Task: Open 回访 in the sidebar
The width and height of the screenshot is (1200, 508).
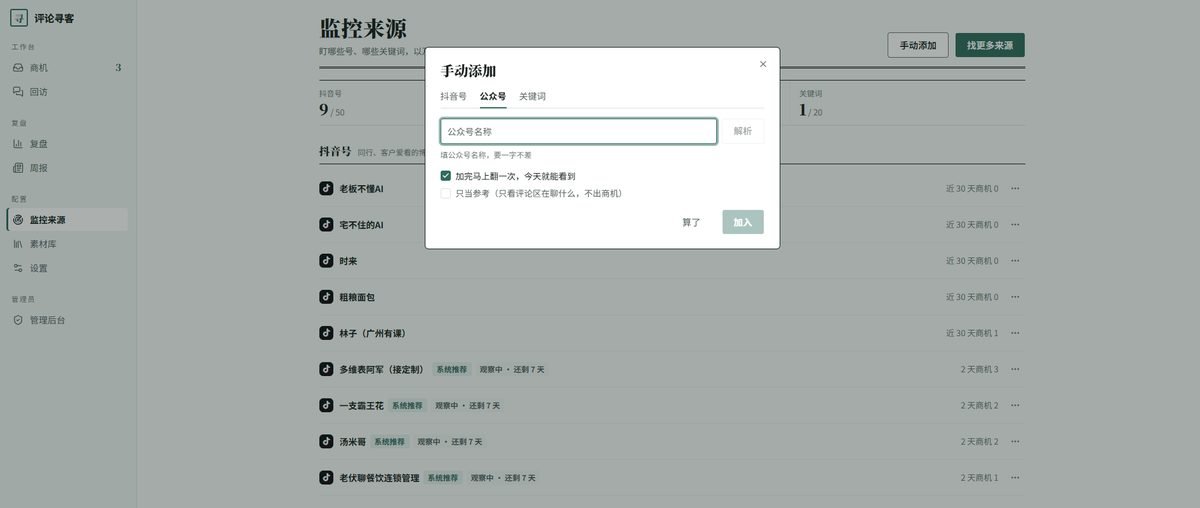Action: 67,92
